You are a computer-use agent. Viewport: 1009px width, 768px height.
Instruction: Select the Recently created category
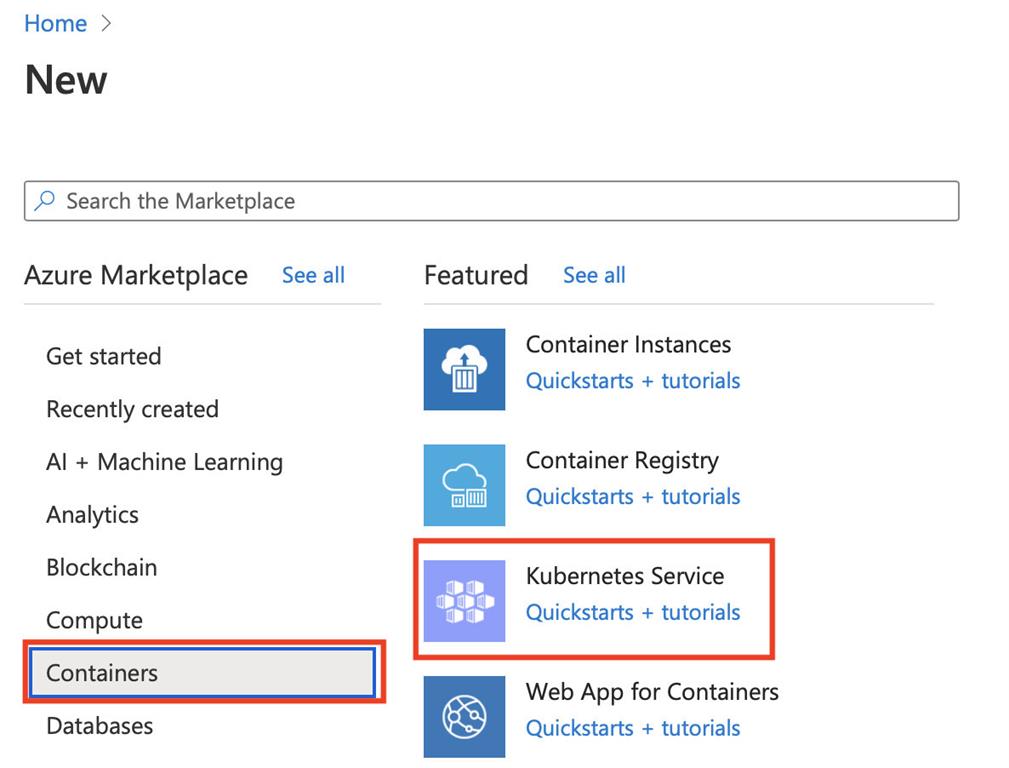132,409
